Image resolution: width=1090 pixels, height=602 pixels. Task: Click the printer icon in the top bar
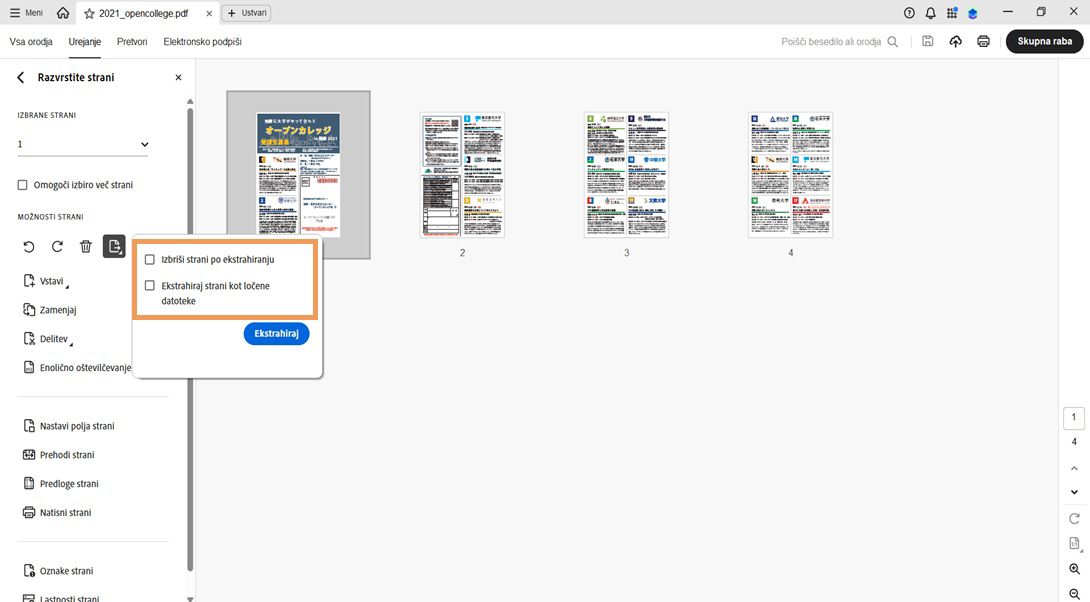click(983, 42)
